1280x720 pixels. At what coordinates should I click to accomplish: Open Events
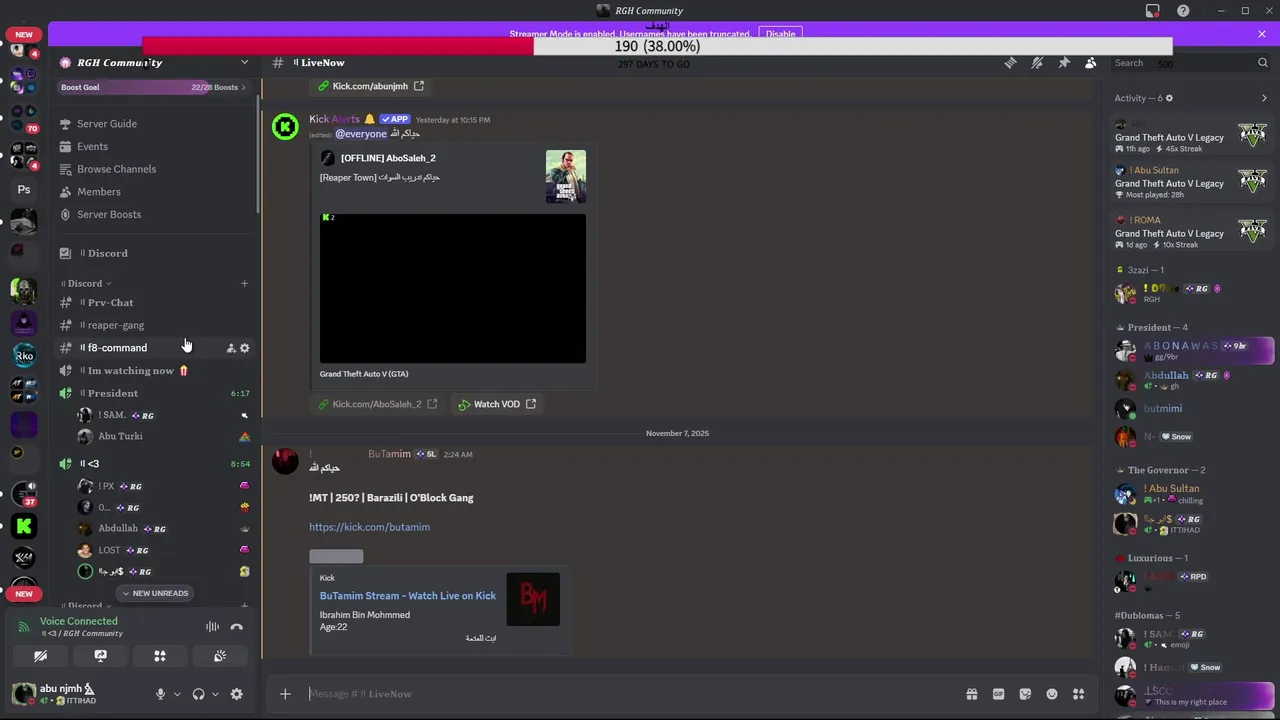coord(154,146)
